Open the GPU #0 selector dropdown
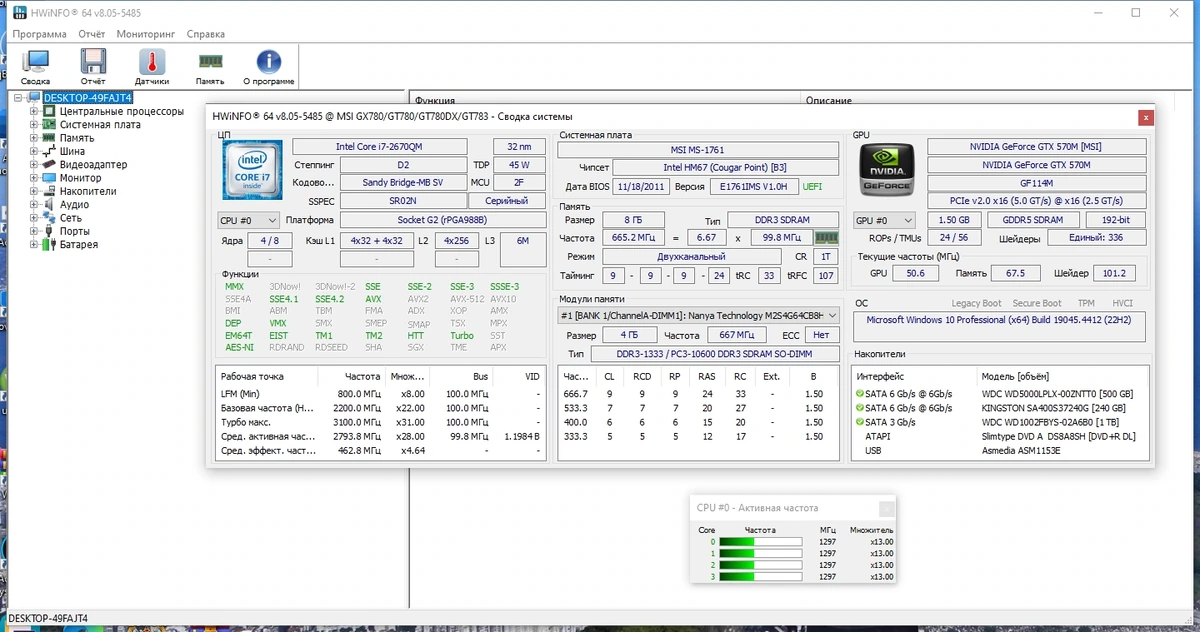This screenshot has height=632, width=1200. pos(885,220)
